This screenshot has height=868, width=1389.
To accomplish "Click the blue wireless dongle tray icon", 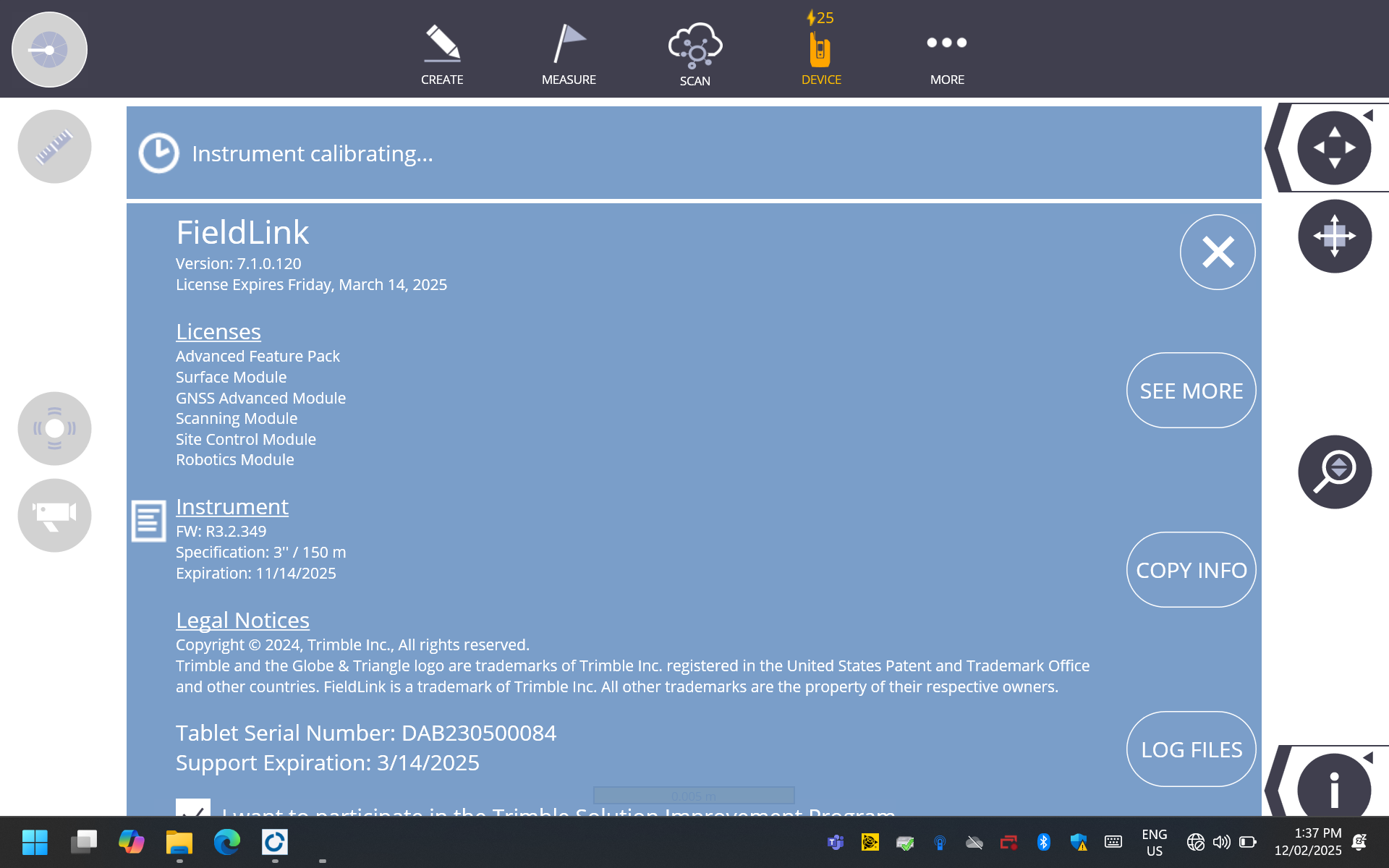I will tap(940, 842).
